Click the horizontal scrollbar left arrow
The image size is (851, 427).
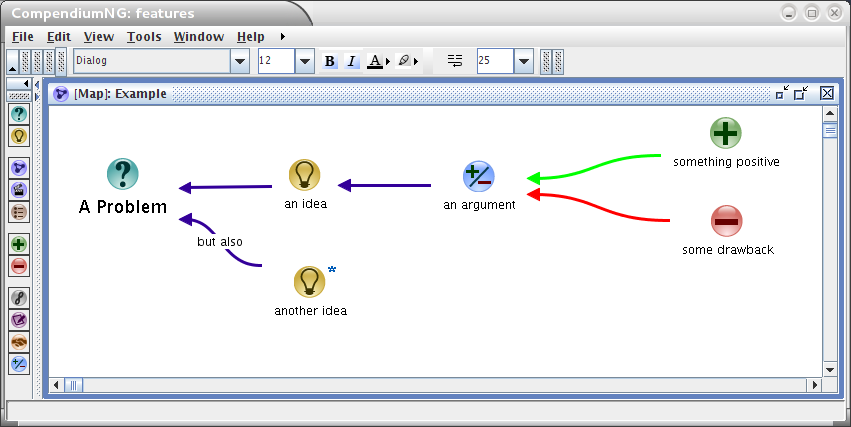(x=56, y=385)
